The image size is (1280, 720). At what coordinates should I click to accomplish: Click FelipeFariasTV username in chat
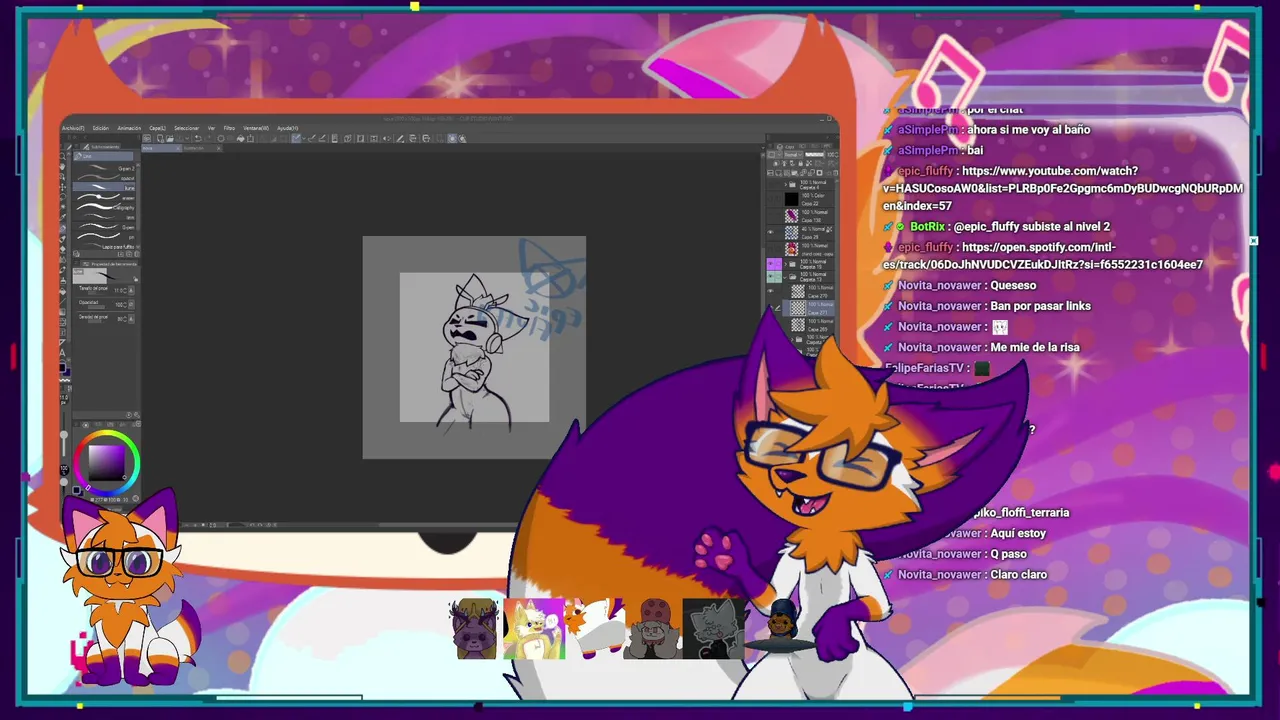click(925, 368)
